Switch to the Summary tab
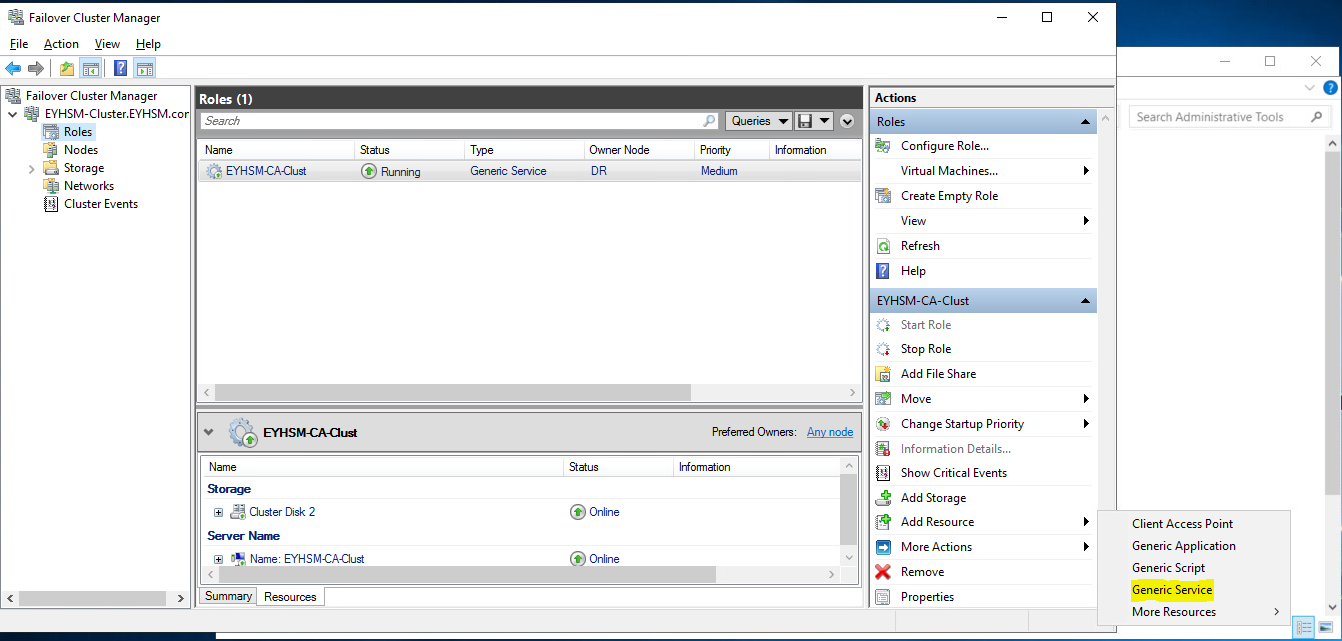 [228, 596]
